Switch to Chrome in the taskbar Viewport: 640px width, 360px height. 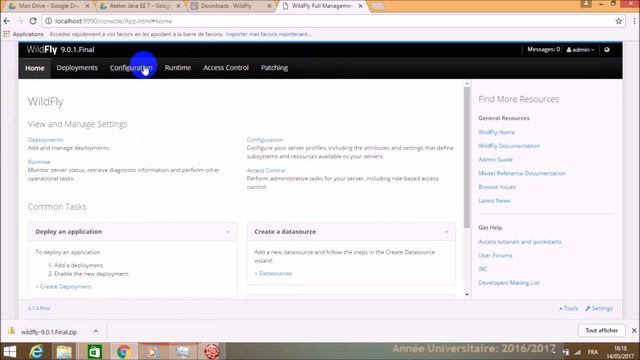coord(123,351)
